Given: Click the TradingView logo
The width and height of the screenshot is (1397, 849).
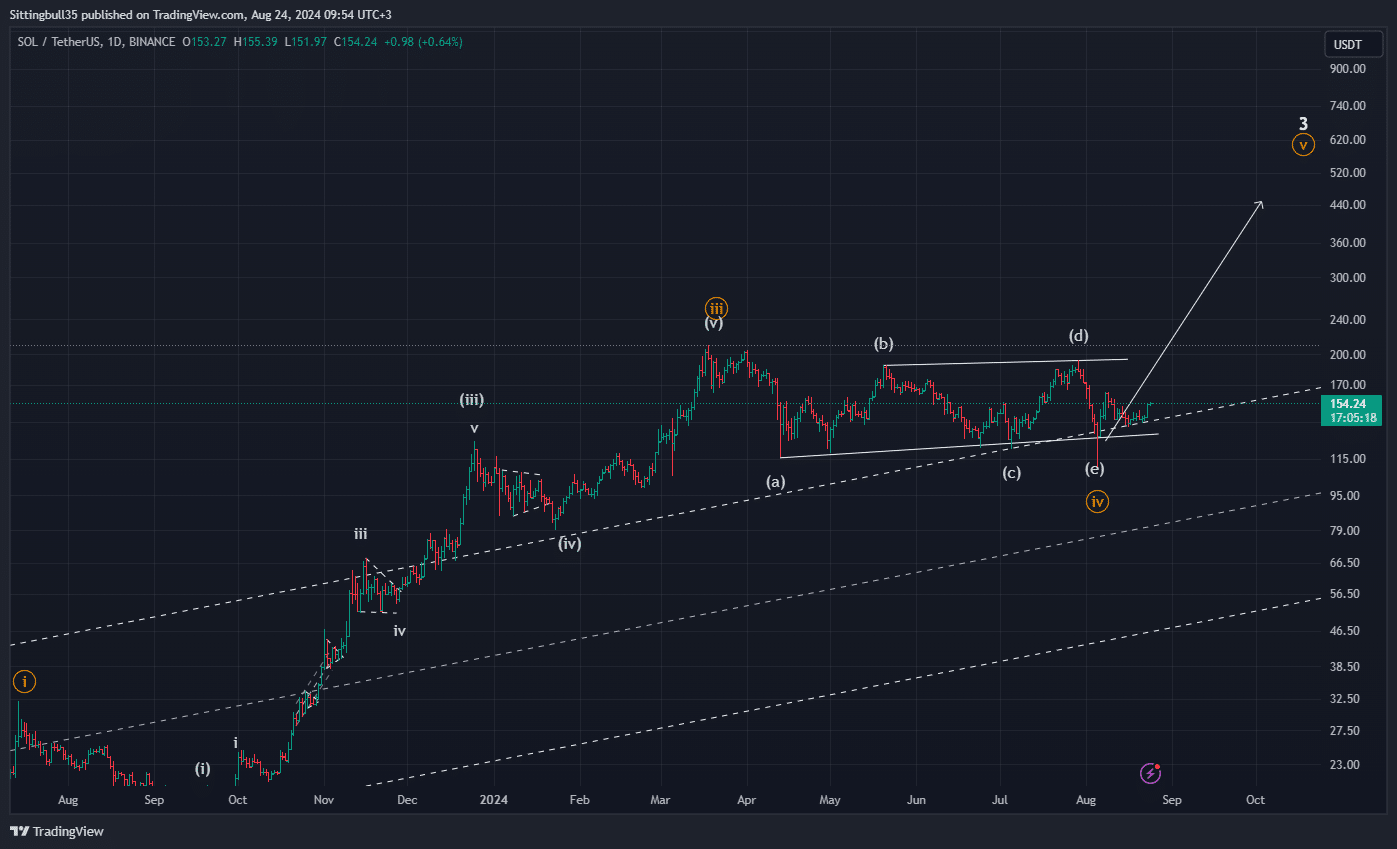Looking at the screenshot, I should point(57,831).
